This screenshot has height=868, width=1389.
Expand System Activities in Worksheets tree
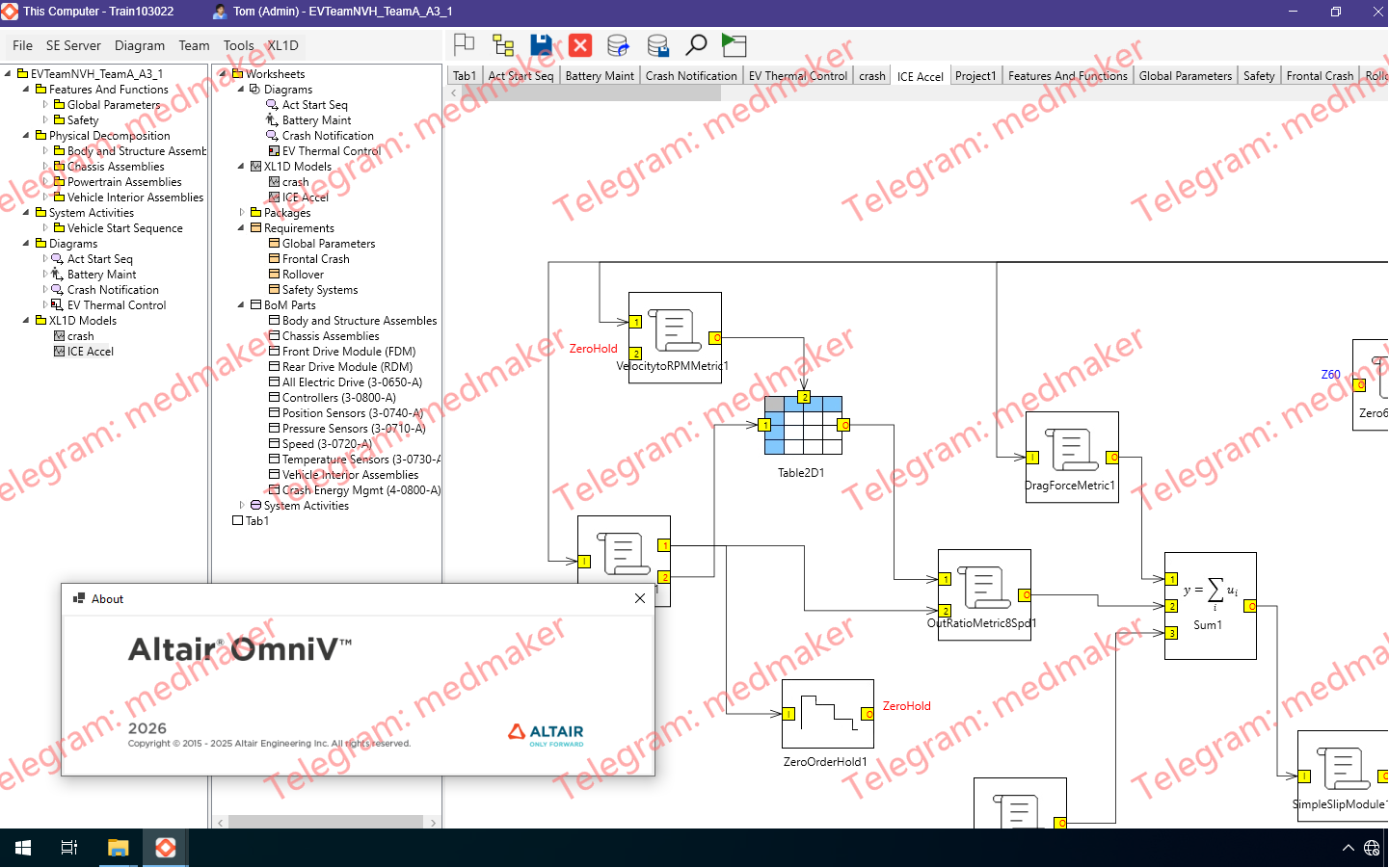point(242,506)
